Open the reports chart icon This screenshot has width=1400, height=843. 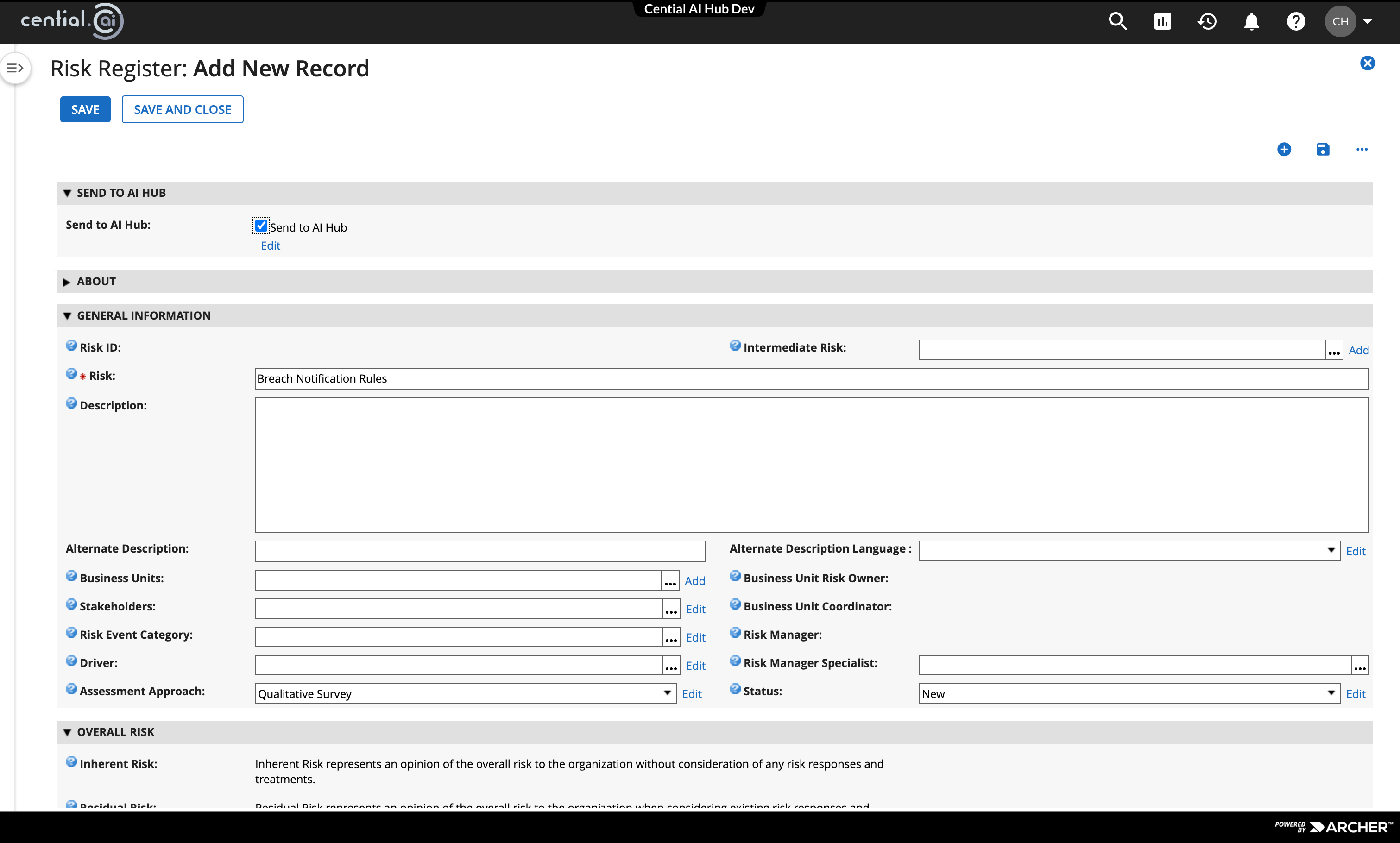click(x=1162, y=22)
